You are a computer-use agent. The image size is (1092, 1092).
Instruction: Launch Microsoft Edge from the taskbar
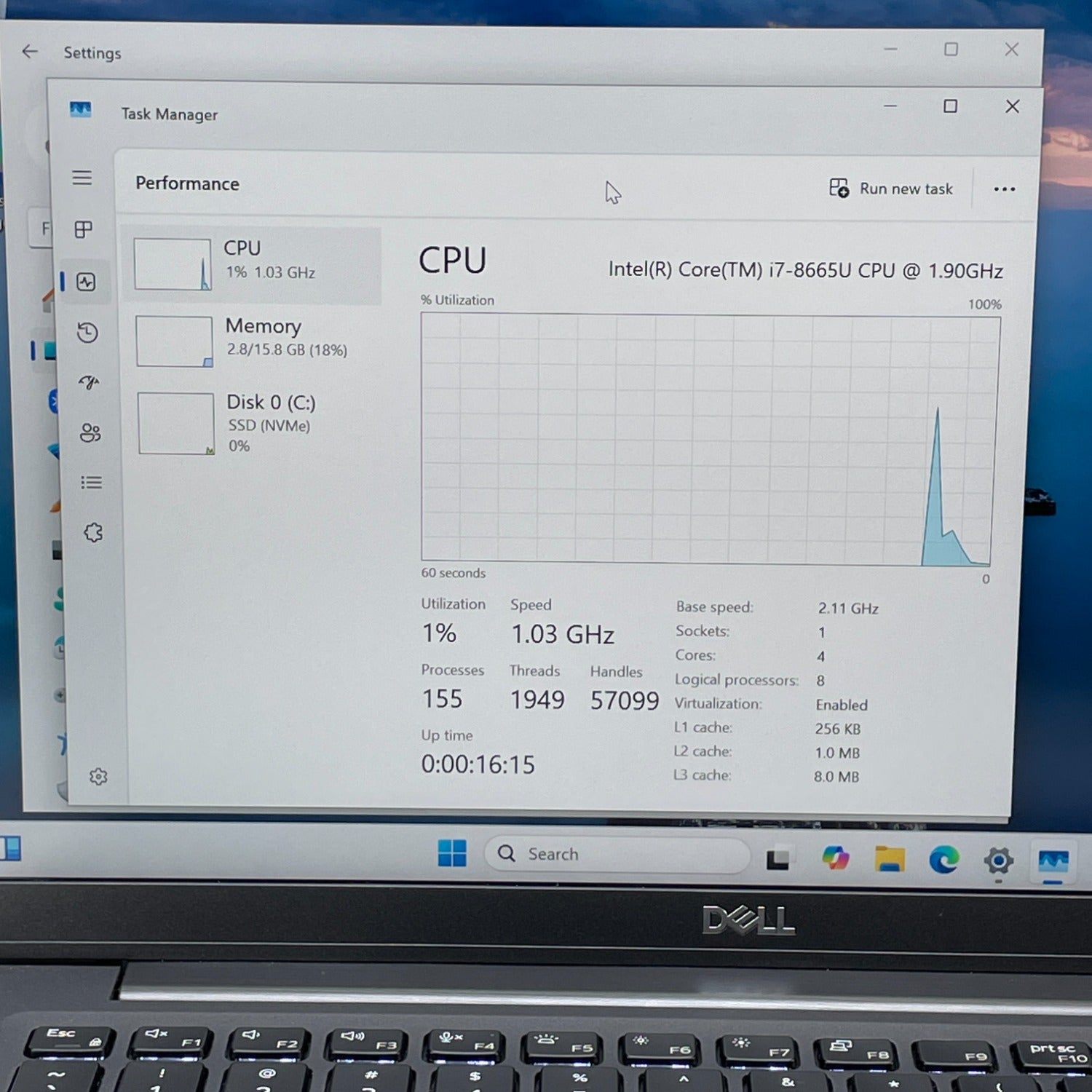pyautogui.click(x=944, y=860)
